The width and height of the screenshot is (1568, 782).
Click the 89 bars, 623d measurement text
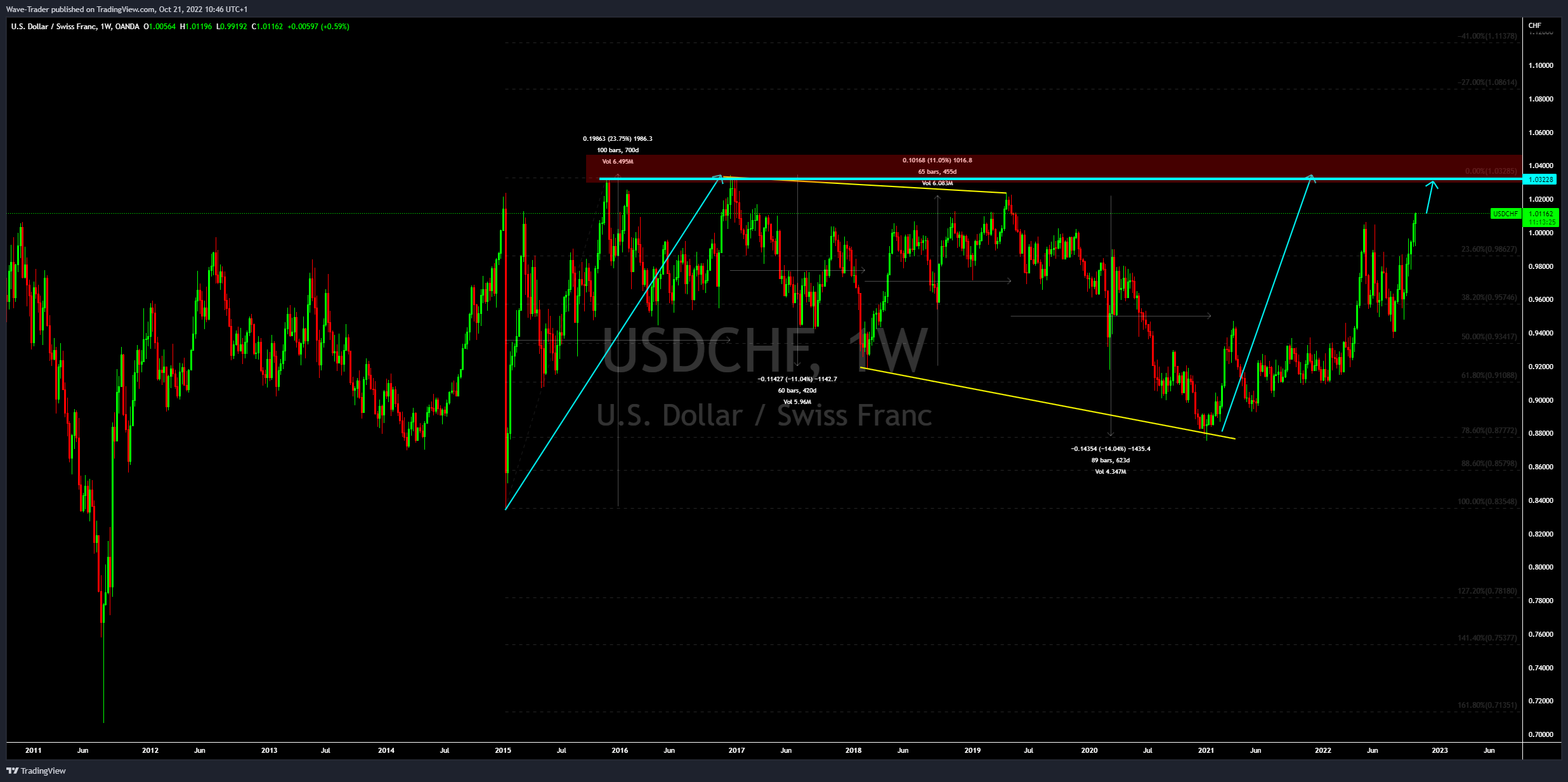coord(1110,460)
